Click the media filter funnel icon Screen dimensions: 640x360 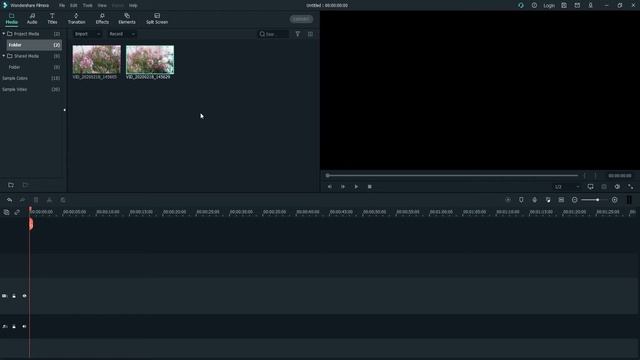[298, 34]
